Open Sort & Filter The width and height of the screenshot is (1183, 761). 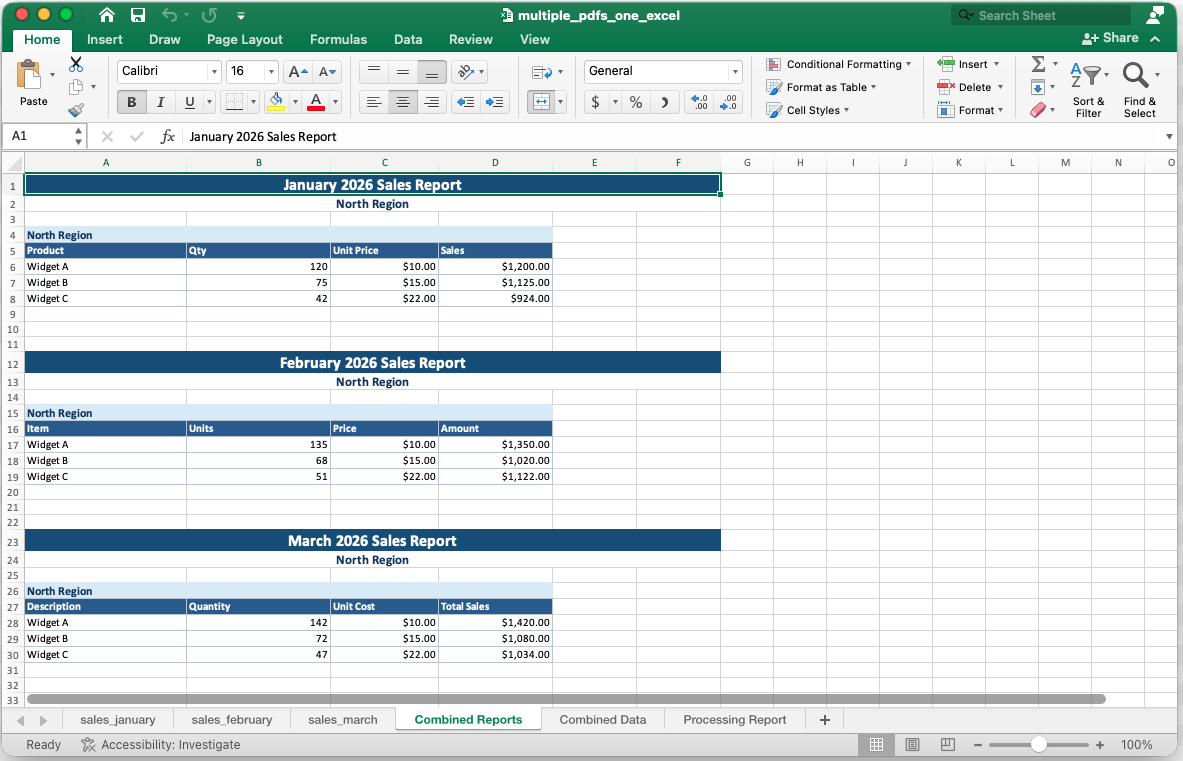[1089, 89]
